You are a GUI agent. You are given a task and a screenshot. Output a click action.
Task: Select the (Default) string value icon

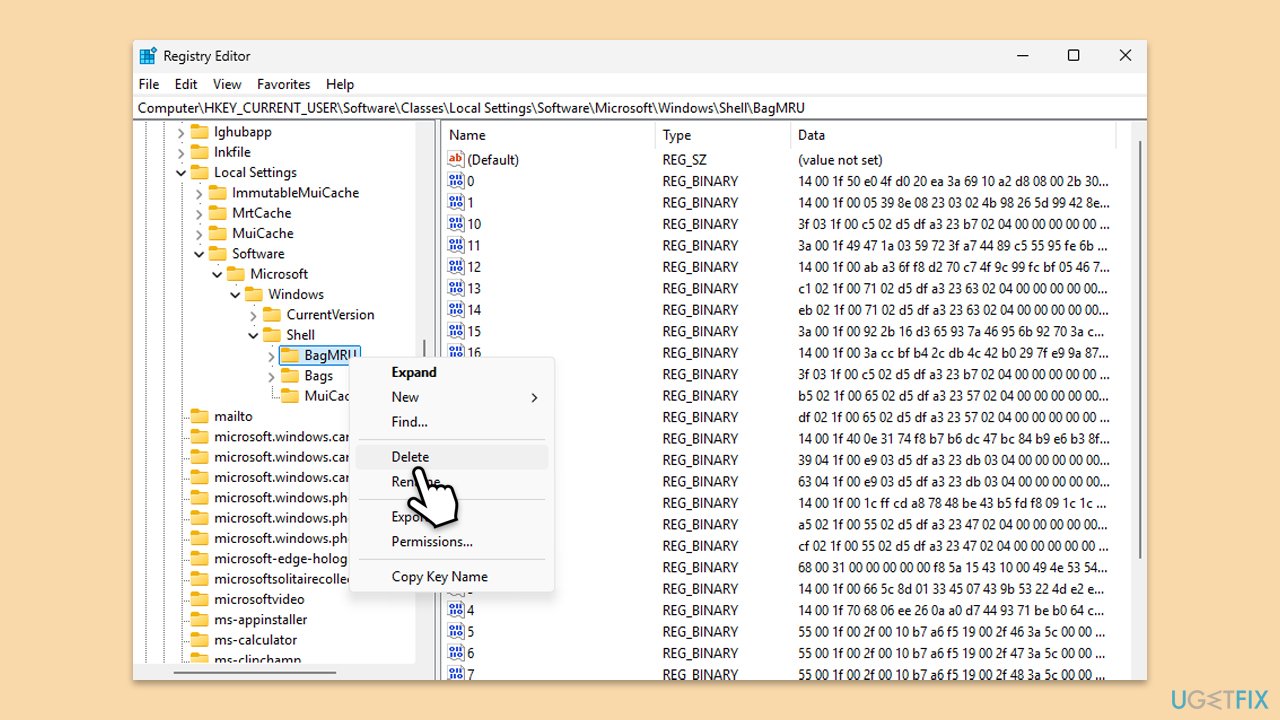[x=456, y=159]
